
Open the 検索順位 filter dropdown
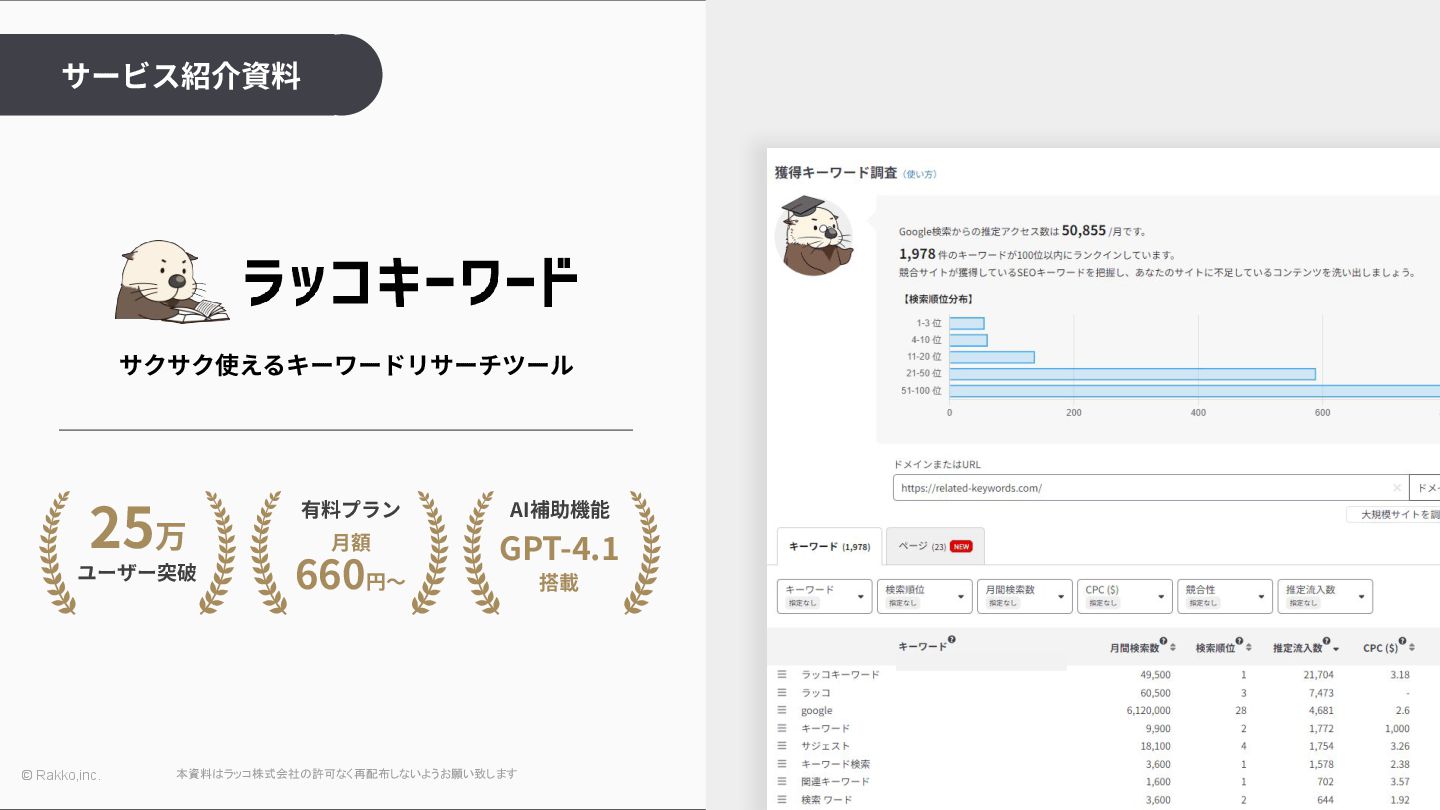925,596
